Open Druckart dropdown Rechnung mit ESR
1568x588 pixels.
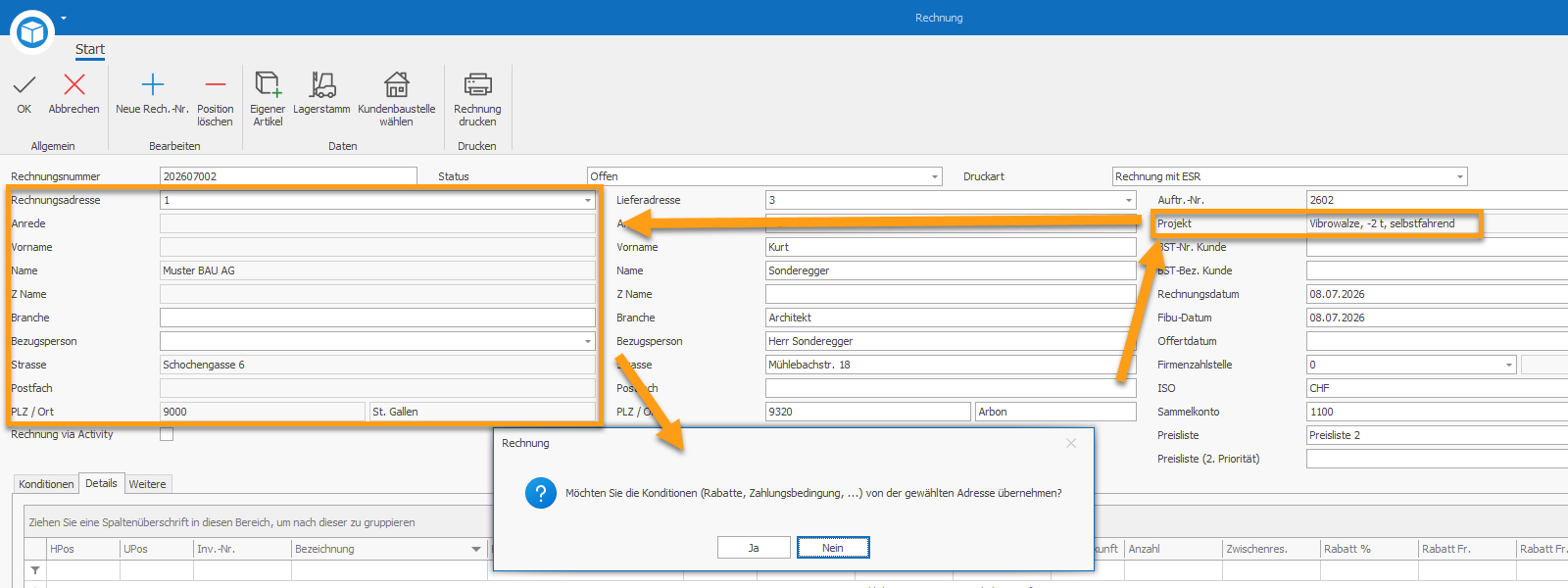tap(1460, 176)
